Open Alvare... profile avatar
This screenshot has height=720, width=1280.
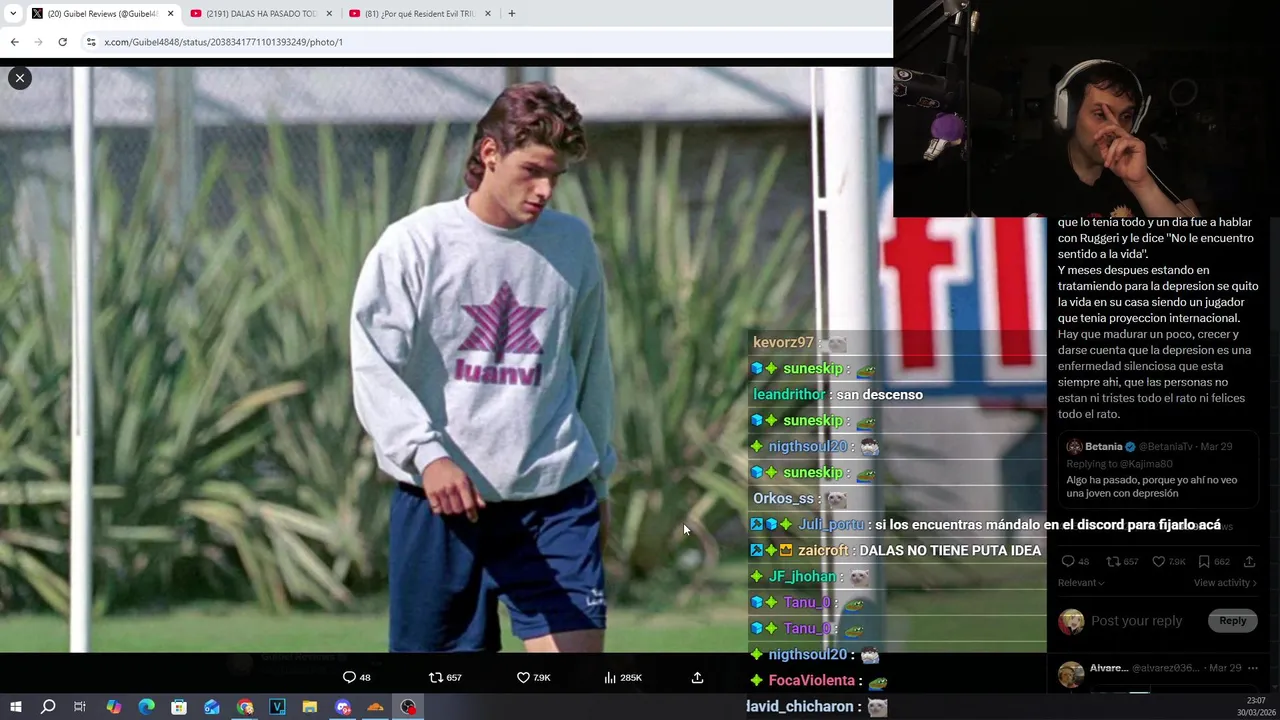pyautogui.click(x=1071, y=673)
